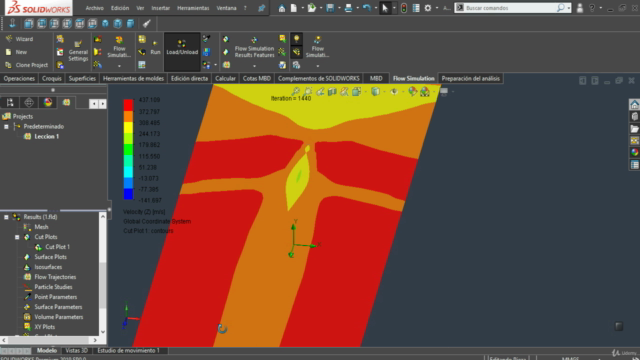
Task: Click the Hide/Show Items eye icon
Action: (x=394, y=91)
